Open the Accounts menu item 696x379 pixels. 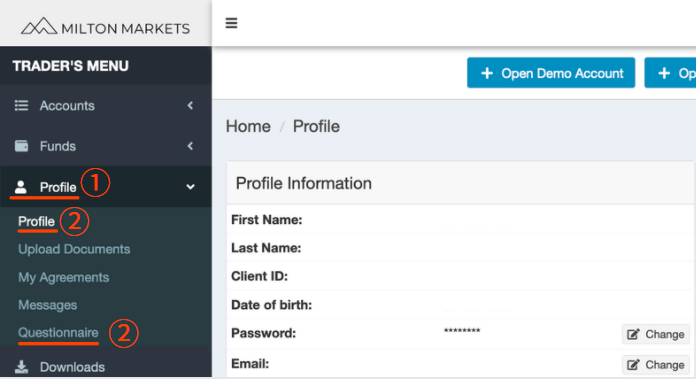[106, 106]
